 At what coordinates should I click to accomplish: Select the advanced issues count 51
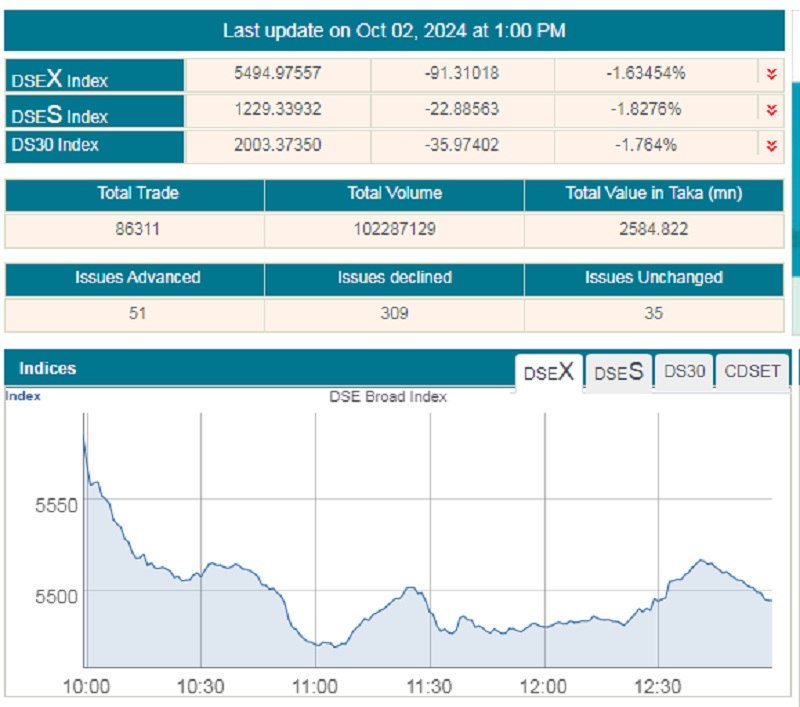(137, 313)
